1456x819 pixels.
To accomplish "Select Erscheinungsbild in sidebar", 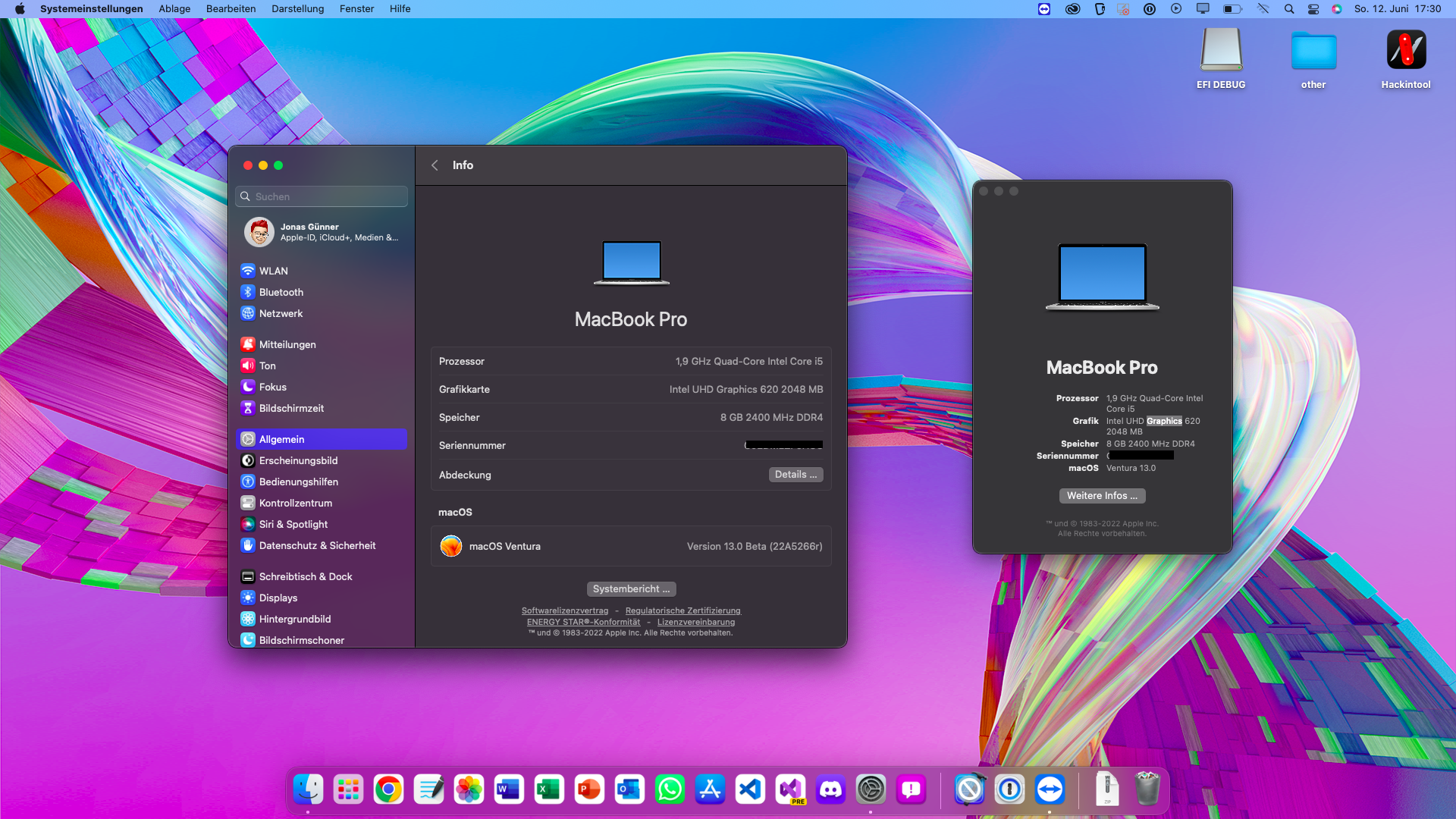I will [322, 460].
